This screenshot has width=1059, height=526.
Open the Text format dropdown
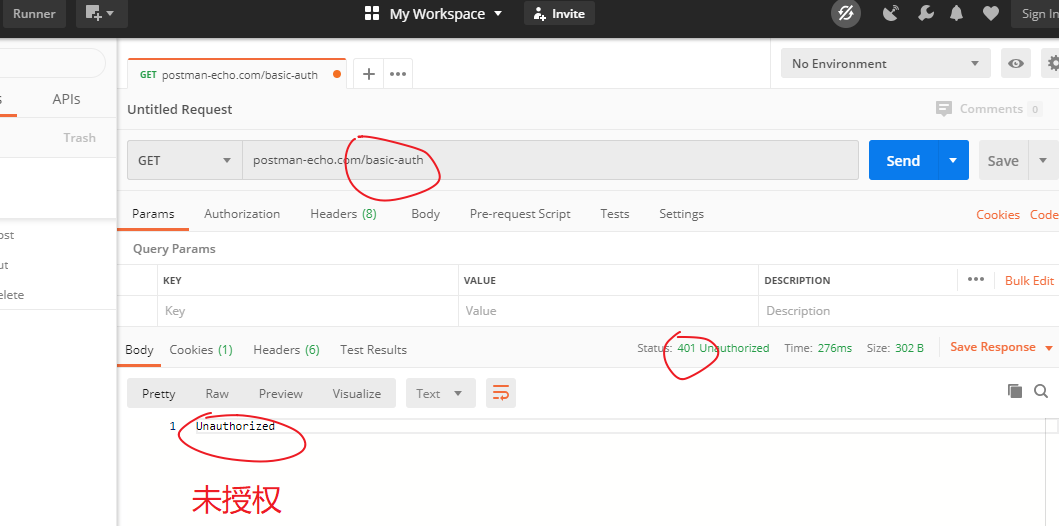(440, 393)
